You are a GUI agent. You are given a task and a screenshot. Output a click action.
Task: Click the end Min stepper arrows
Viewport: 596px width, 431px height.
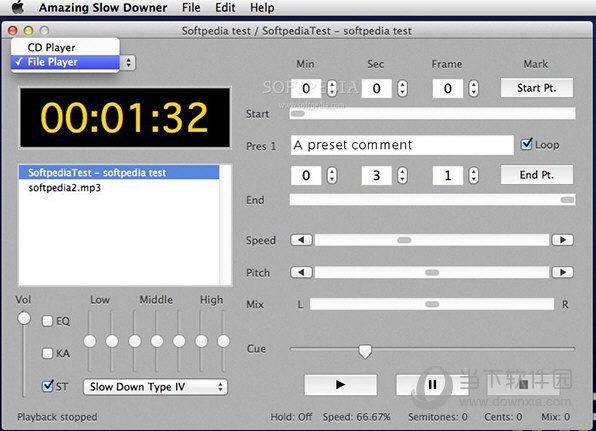pos(332,175)
